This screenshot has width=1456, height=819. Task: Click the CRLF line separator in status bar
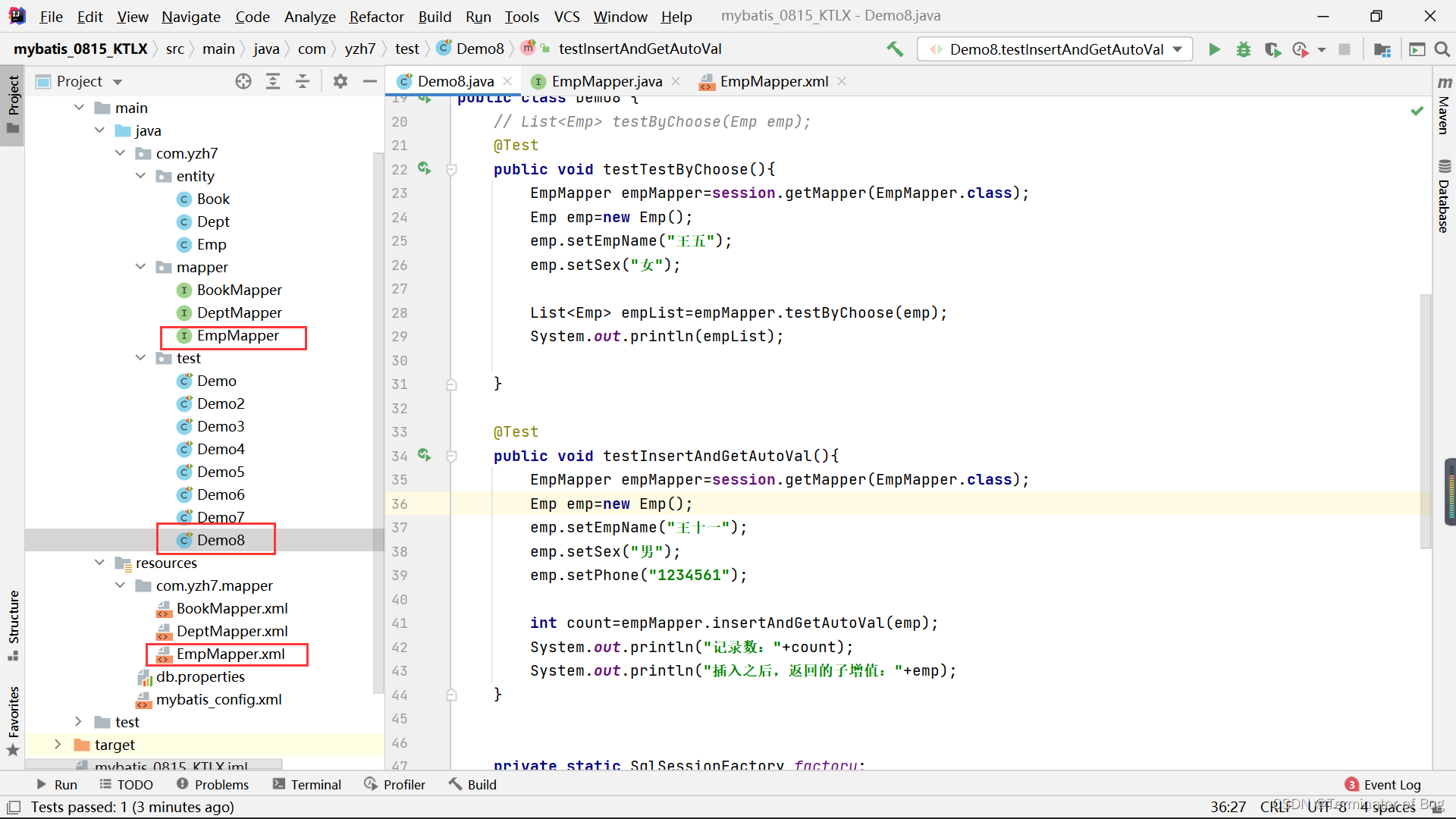point(1276,807)
